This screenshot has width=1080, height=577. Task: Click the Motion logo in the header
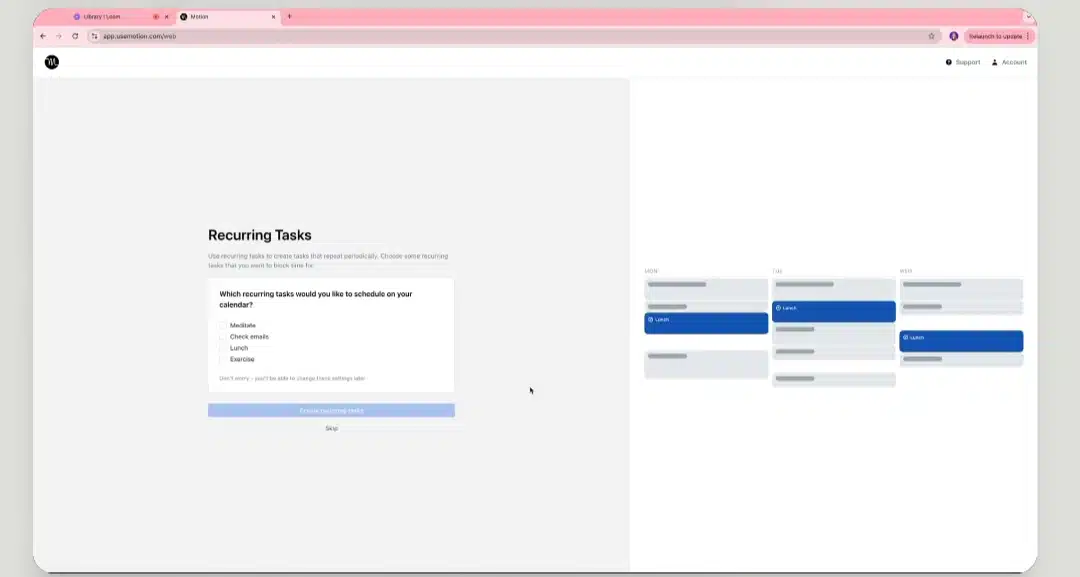[52, 62]
